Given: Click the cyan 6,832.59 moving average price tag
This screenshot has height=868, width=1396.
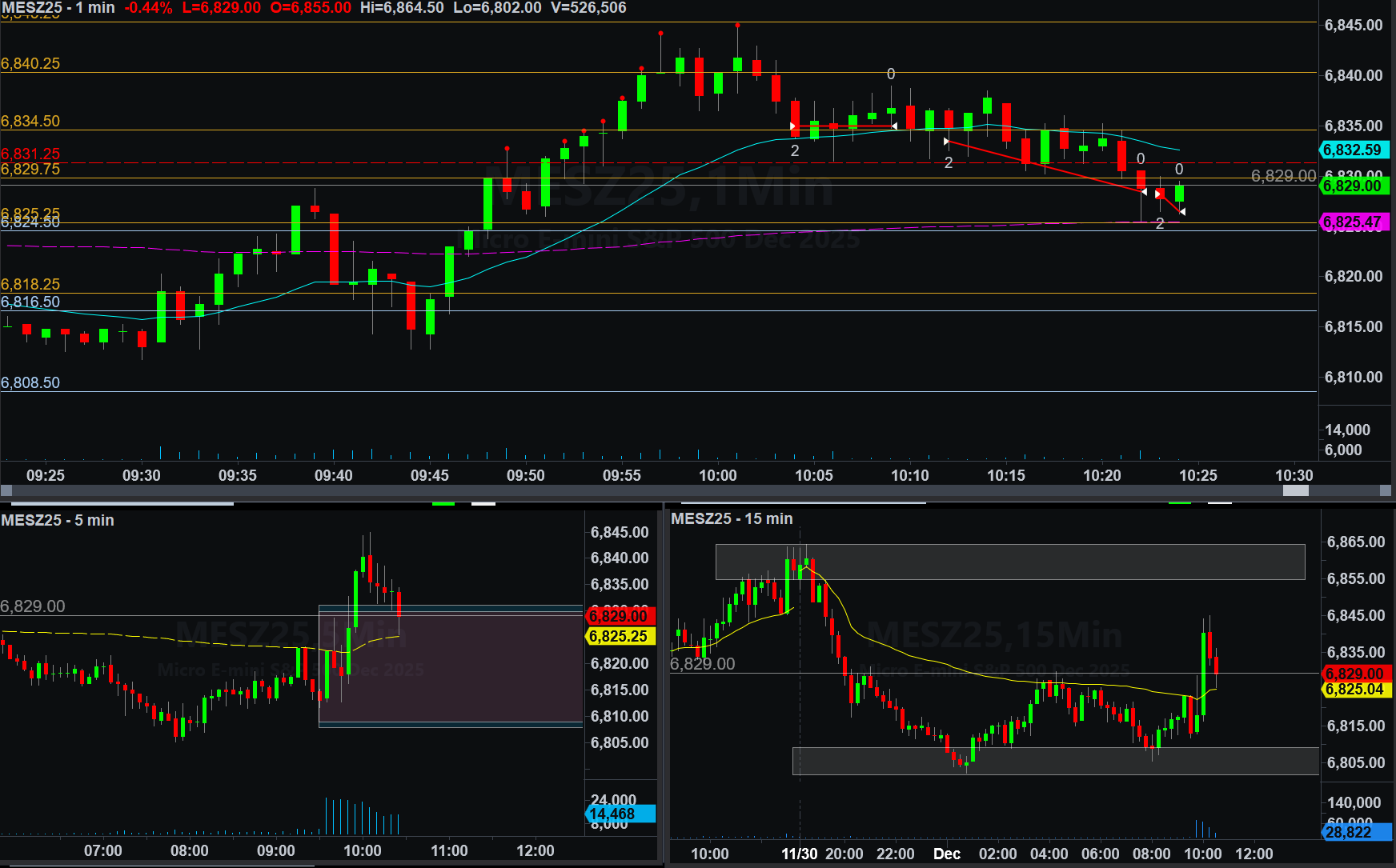Looking at the screenshot, I should pos(1352,150).
